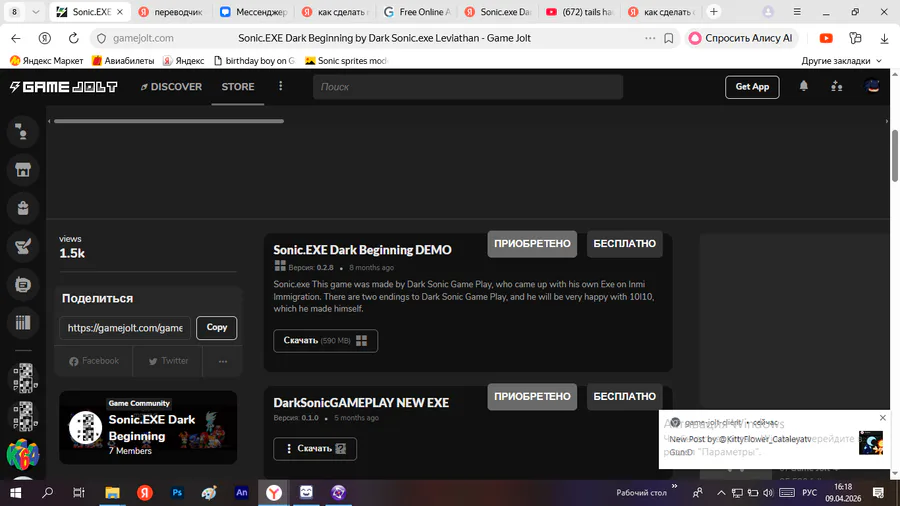900x506 pixels.
Task: Open the Windows Start menu
Action: 15,493
